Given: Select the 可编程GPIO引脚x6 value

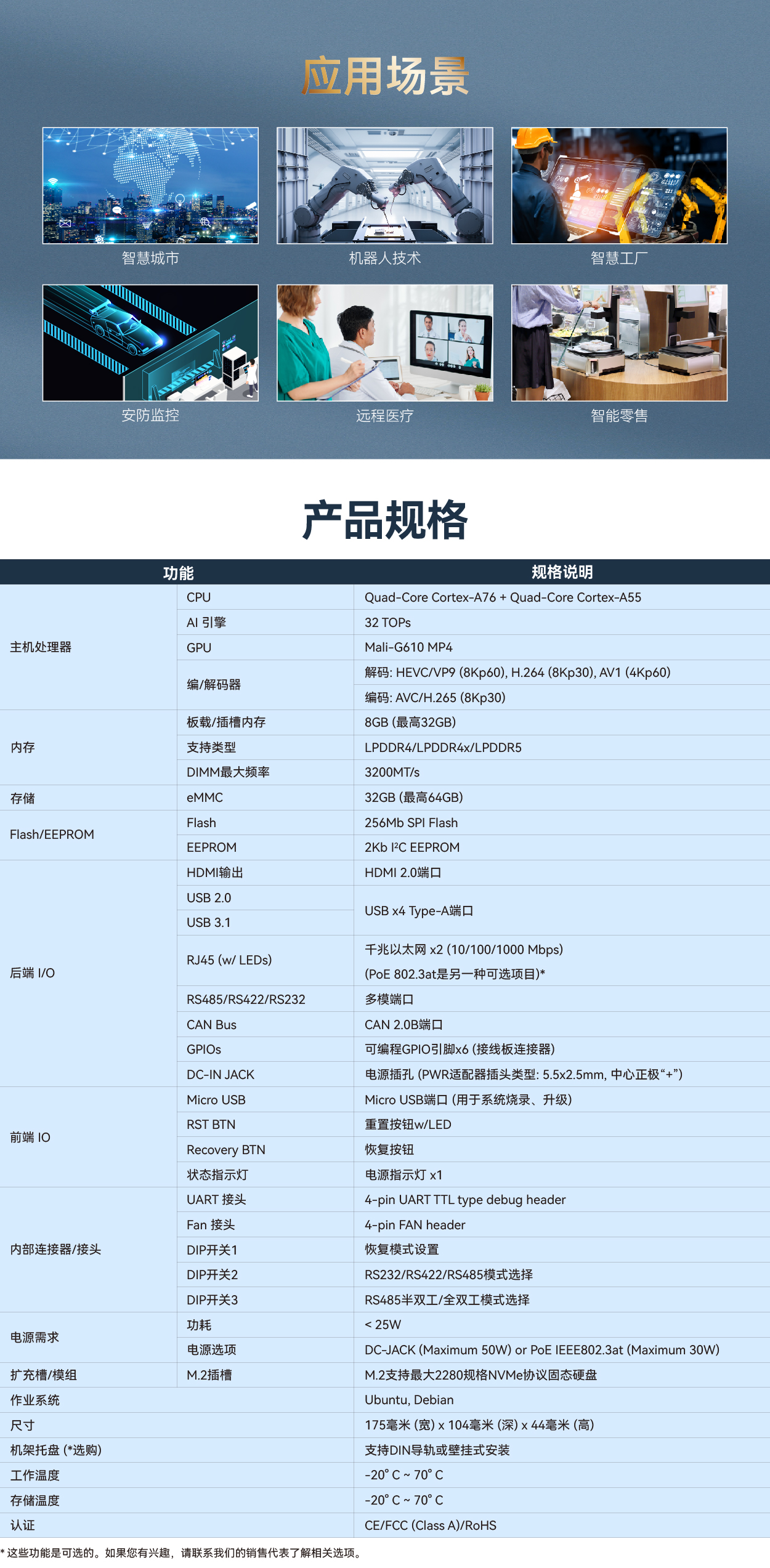Looking at the screenshot, I should (460, 1049).
